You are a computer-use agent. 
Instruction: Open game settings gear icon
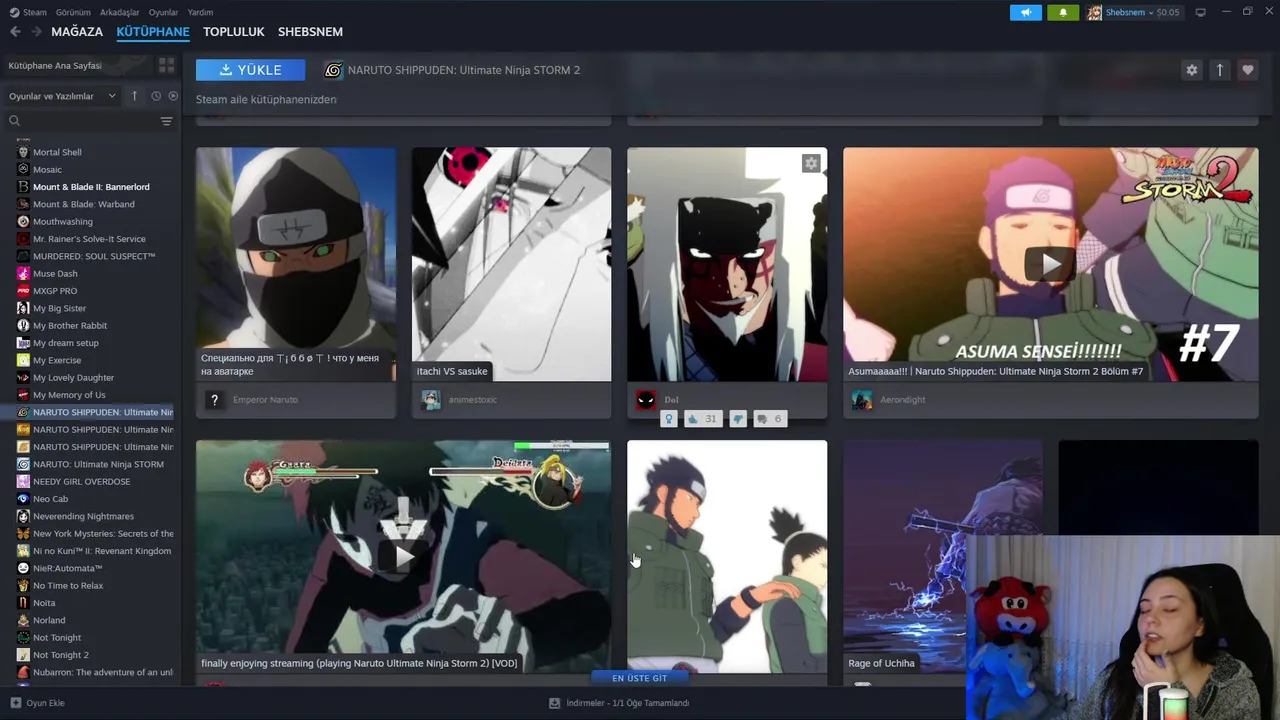1191,70
